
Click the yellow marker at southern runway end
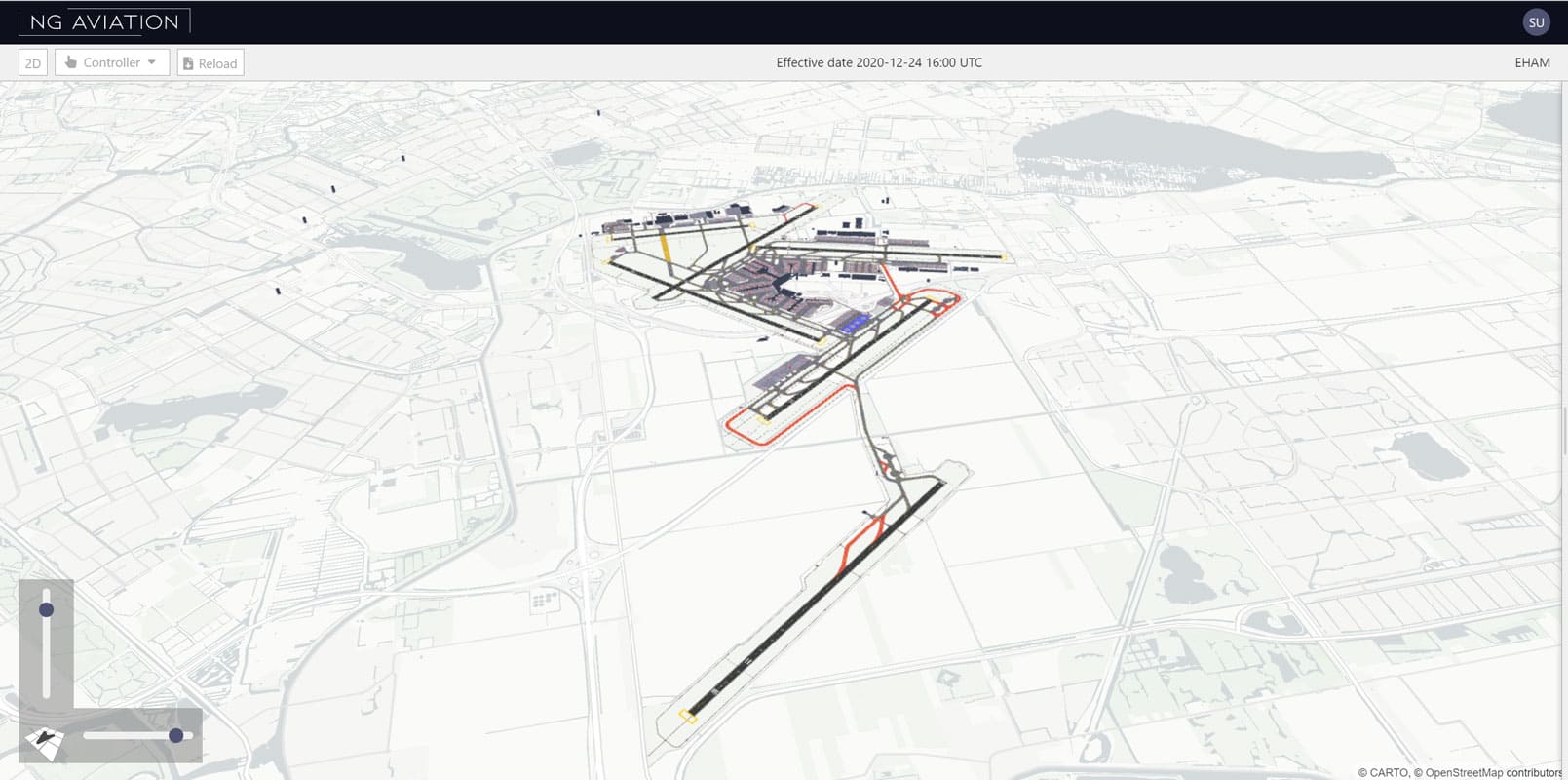688,717
